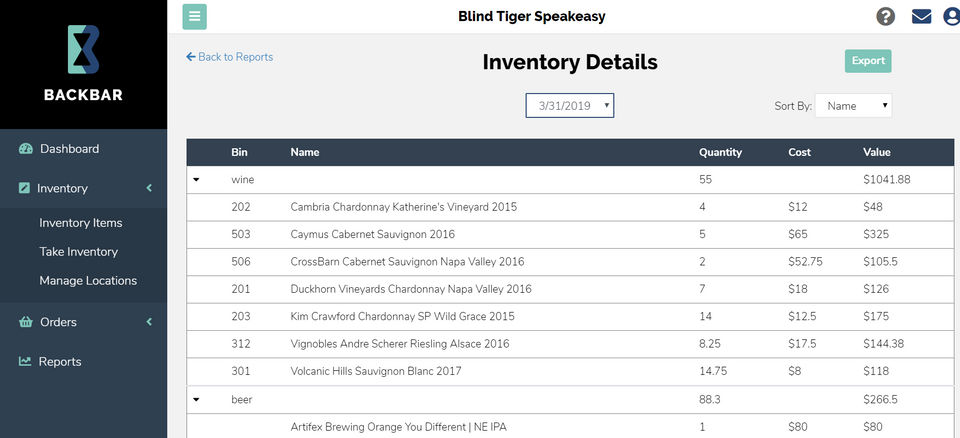960x438 pixels.
Task: Collapse the beer category row
Action: (197, 400)
